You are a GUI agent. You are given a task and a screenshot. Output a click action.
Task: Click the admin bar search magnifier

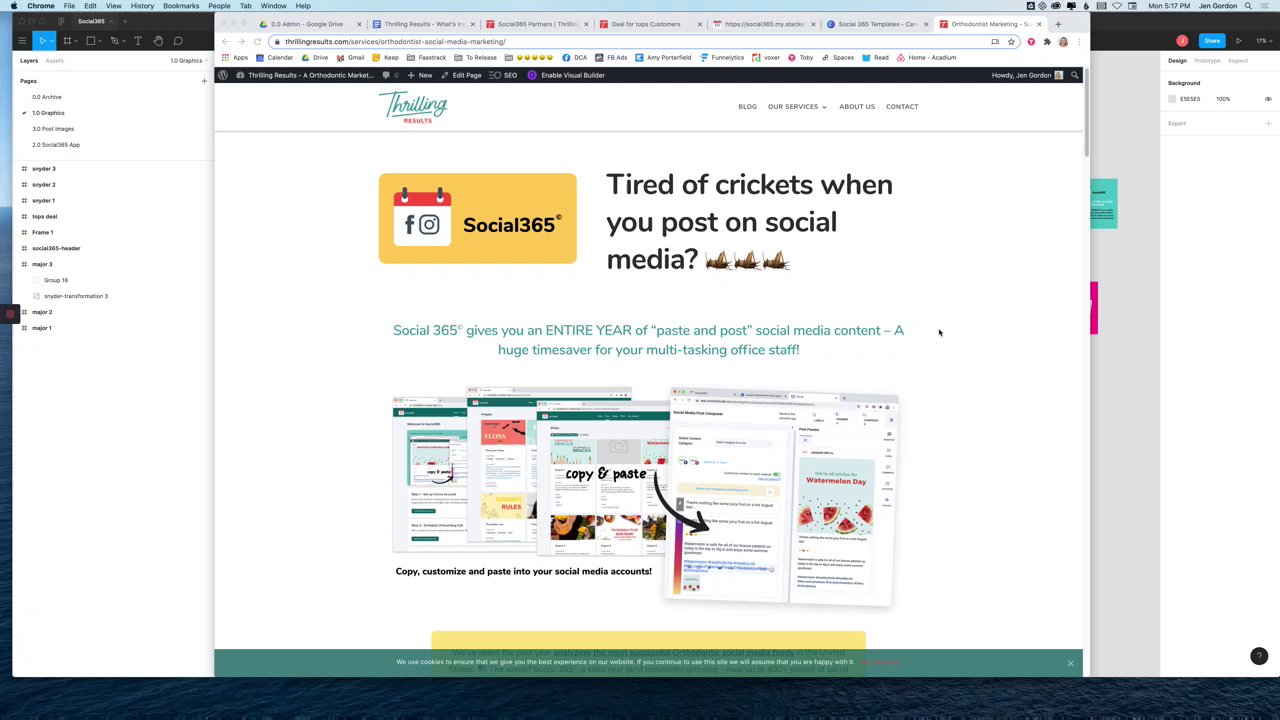pyautogui.click(x=1074, y=75)
